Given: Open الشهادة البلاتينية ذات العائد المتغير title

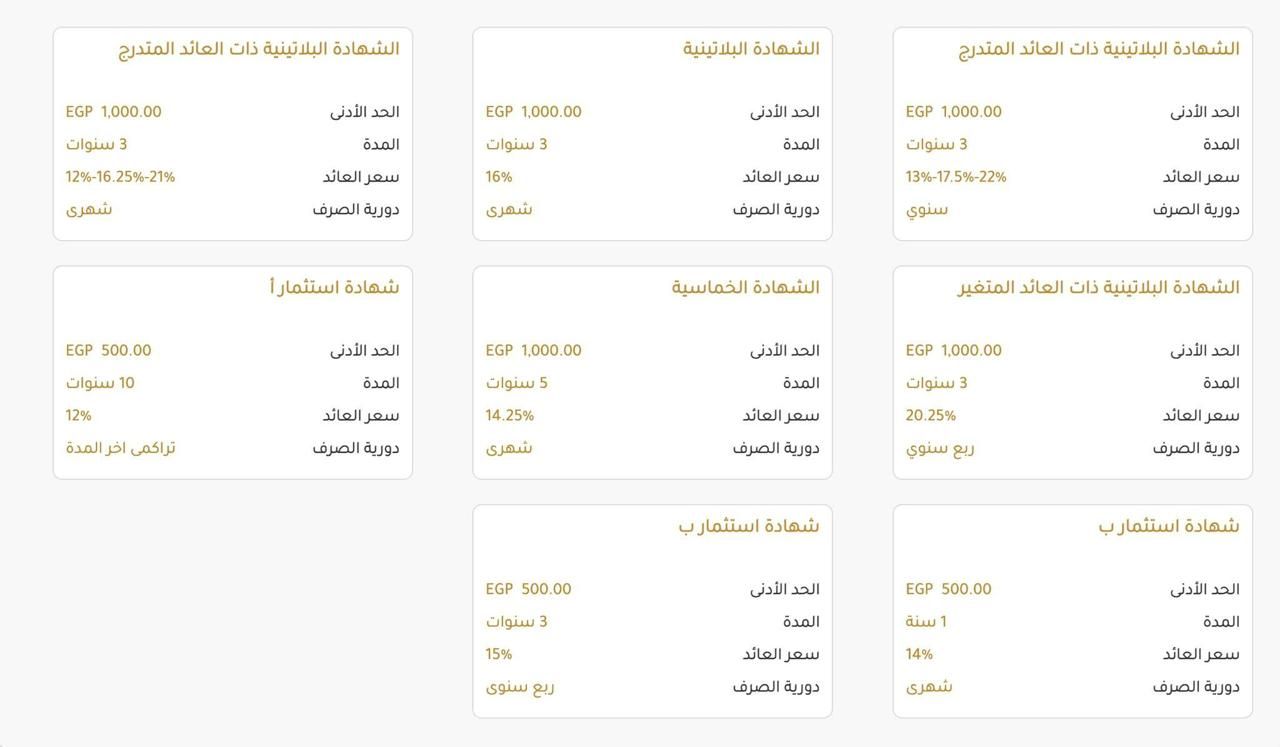Looking at the screenshot, I should (1098, 287).
